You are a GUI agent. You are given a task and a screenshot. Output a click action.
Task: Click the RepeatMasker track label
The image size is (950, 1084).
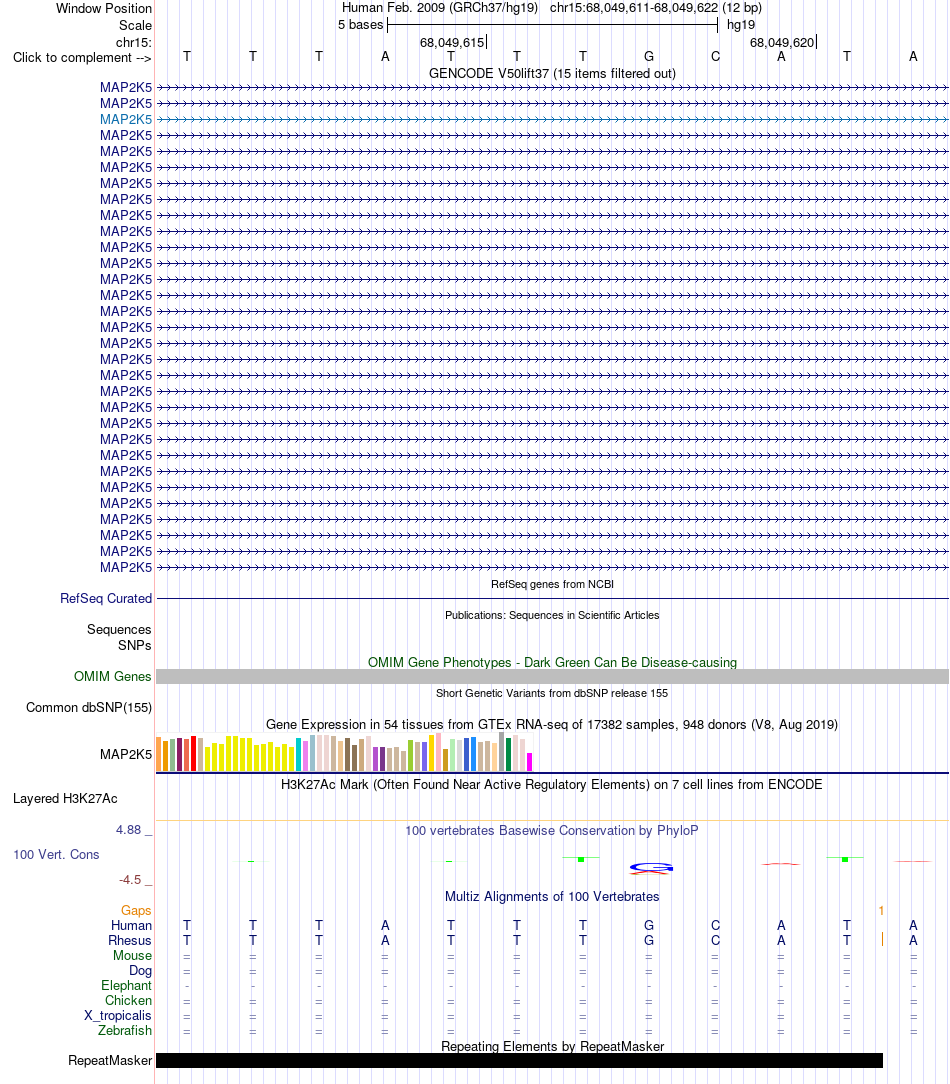click(110, 1061)
